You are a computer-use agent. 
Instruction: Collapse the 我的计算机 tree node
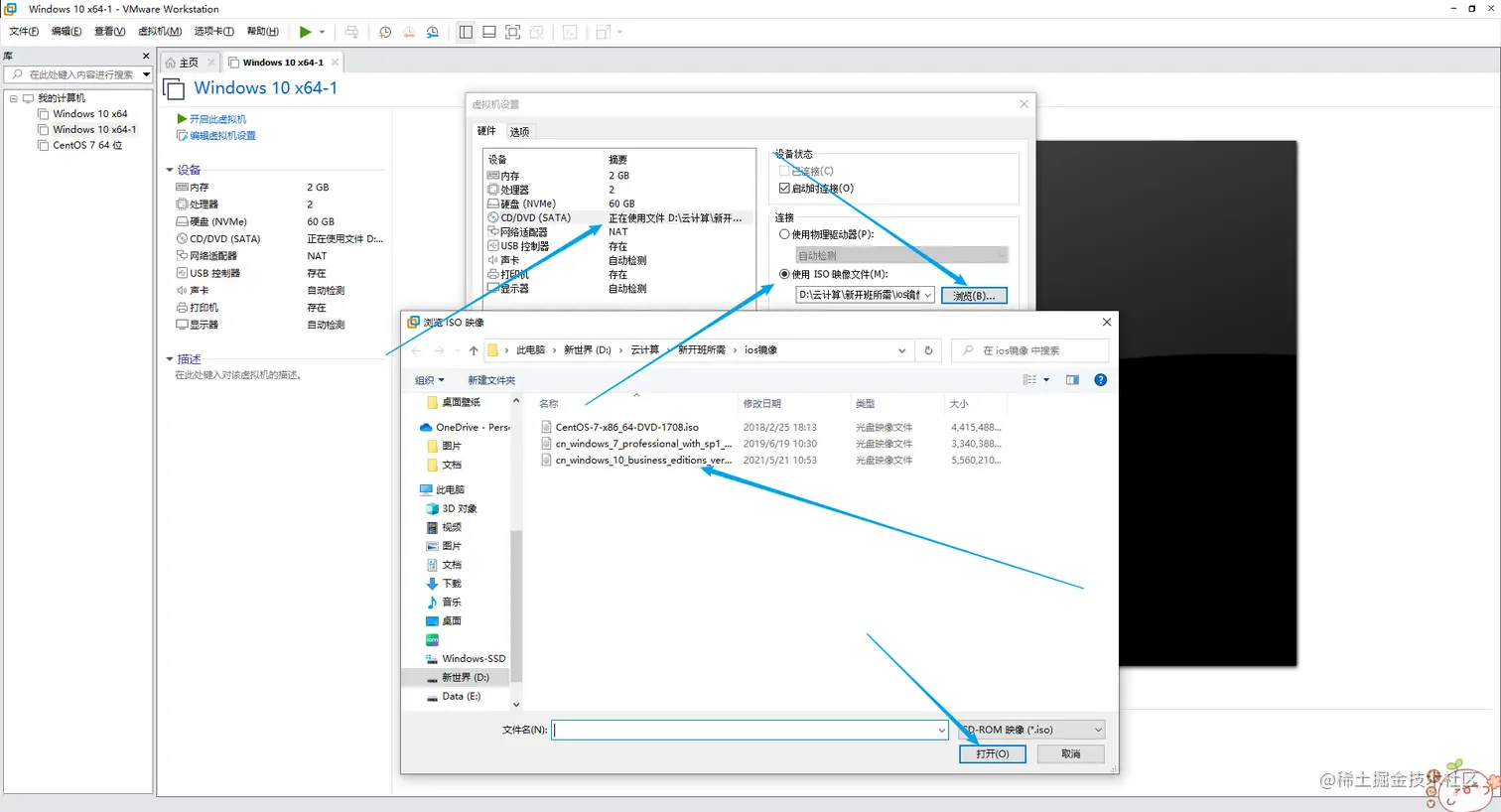[14, 98]
